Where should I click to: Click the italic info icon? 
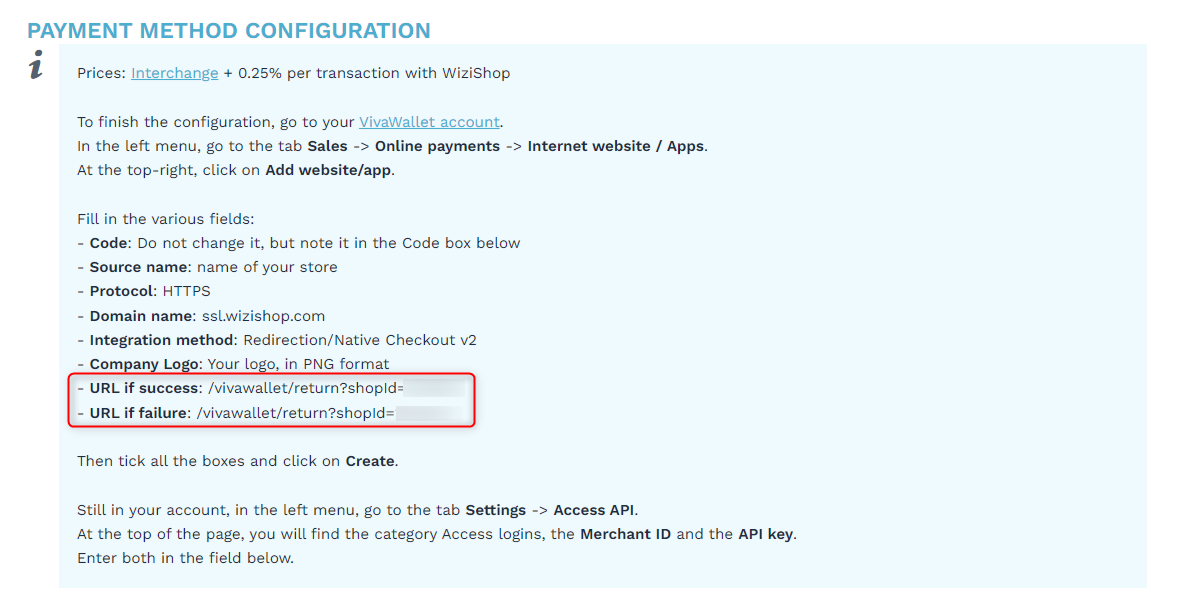tap(36, 65)
